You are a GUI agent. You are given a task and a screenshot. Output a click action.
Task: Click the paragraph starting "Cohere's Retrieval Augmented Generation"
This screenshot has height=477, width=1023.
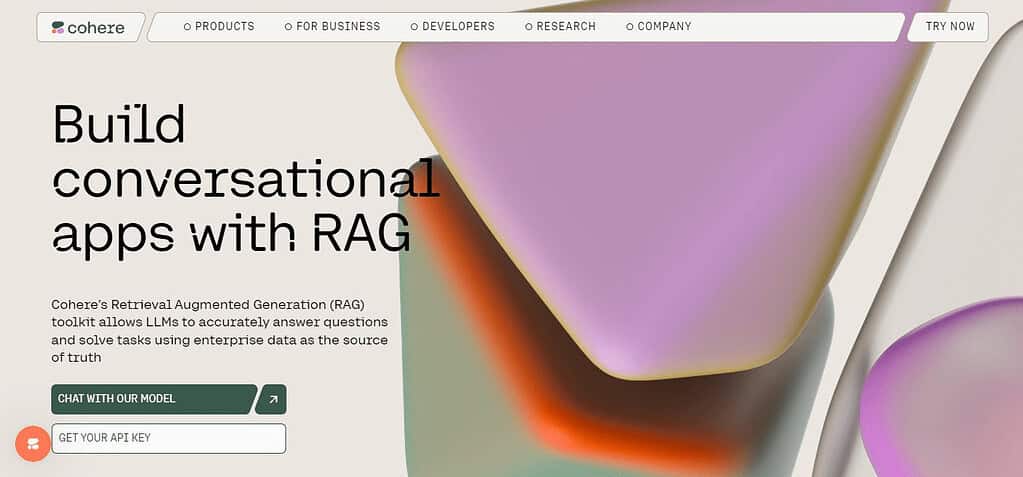point(220,331)
